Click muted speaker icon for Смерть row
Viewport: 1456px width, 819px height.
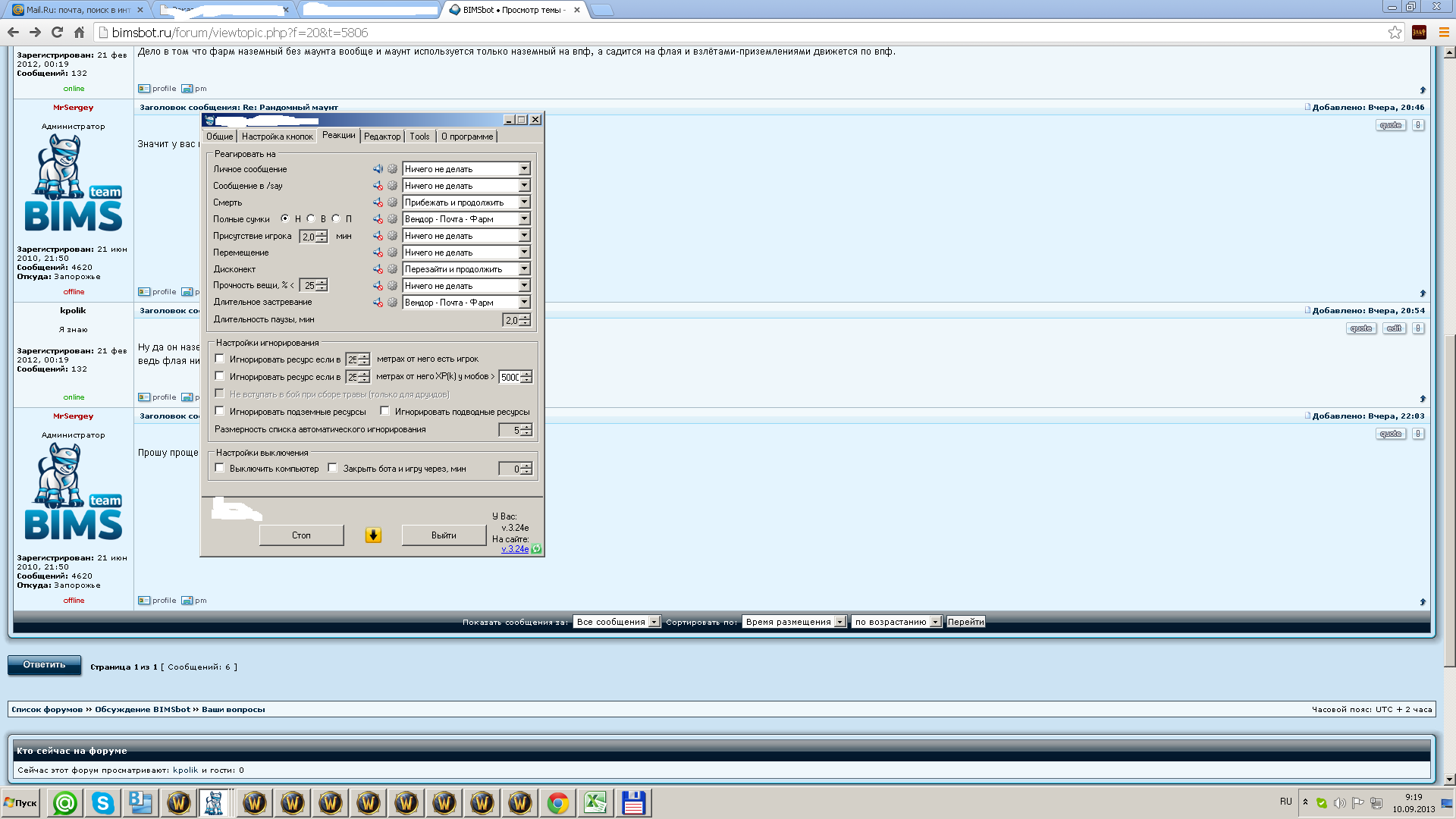coord(378,202)
